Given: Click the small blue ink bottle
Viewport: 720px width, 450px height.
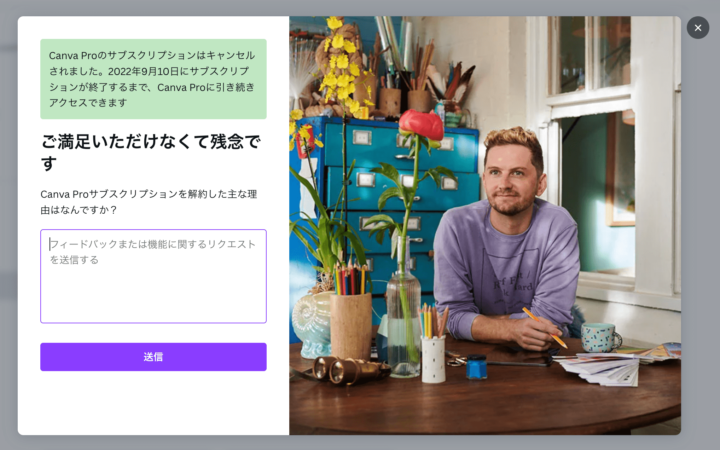Looking at the screenshot, I should click(476, 367).
